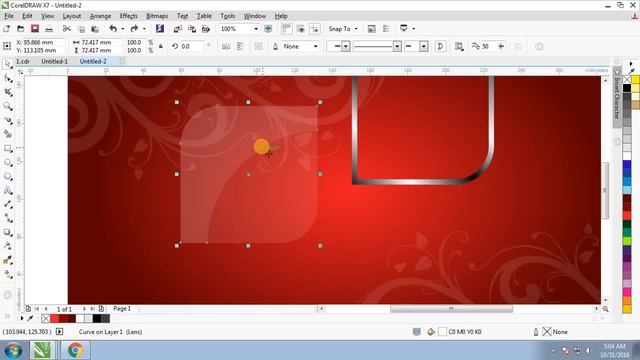640x360 pixels.
Task: Click the New document icon
Action: [7, 29]
